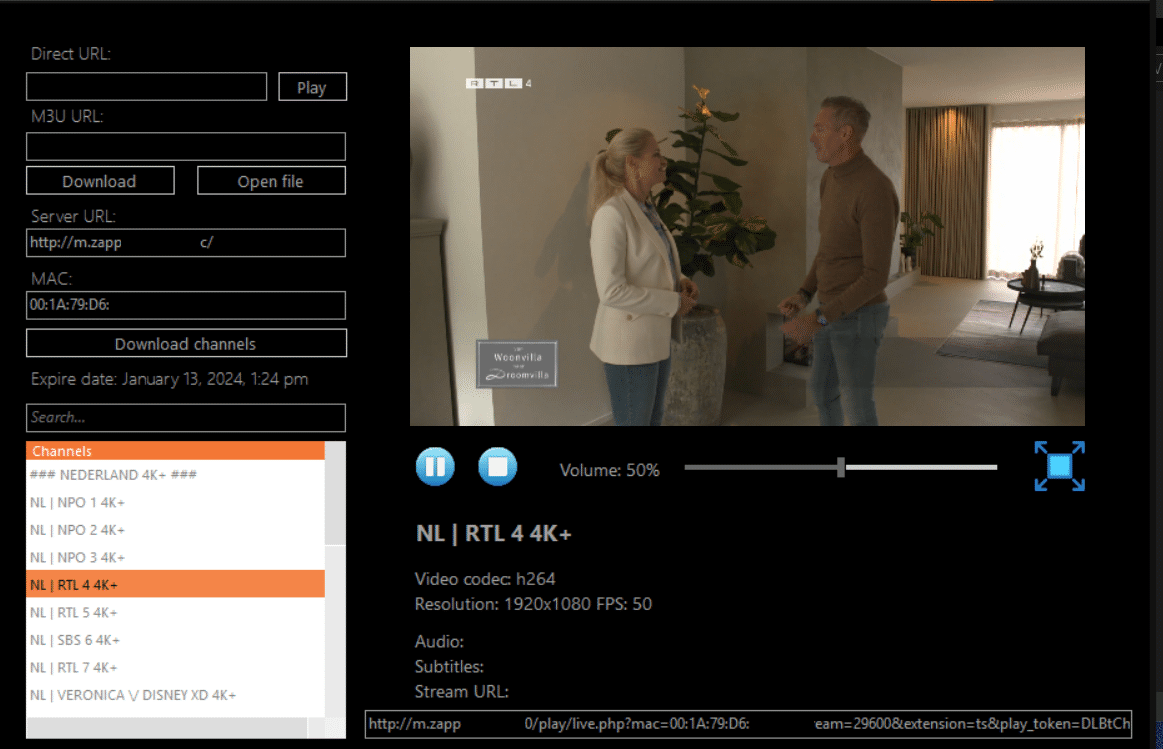The height and width of the screenshot is (749, 1163).
Task: Select channel NL | NPO 1 4K+
Action: click(175, 503)
